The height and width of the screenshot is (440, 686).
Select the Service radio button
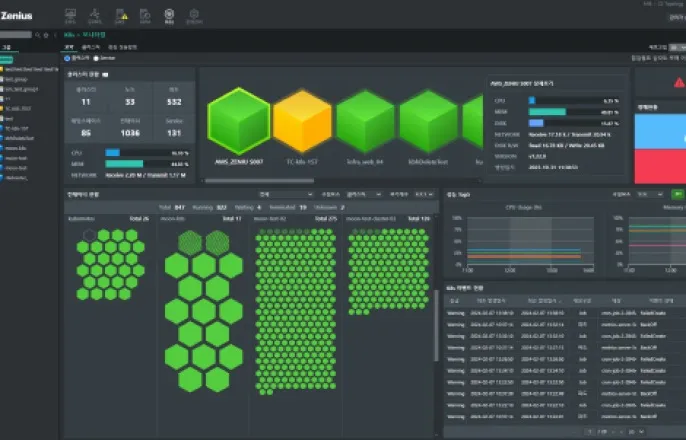coord(96,58)
